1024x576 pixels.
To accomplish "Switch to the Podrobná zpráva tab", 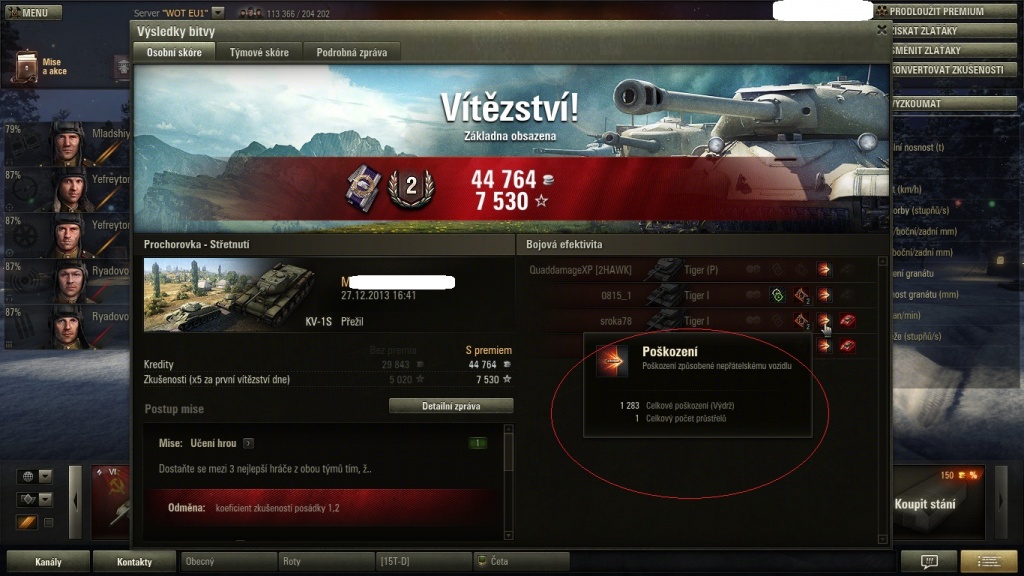I will (352, 52).
